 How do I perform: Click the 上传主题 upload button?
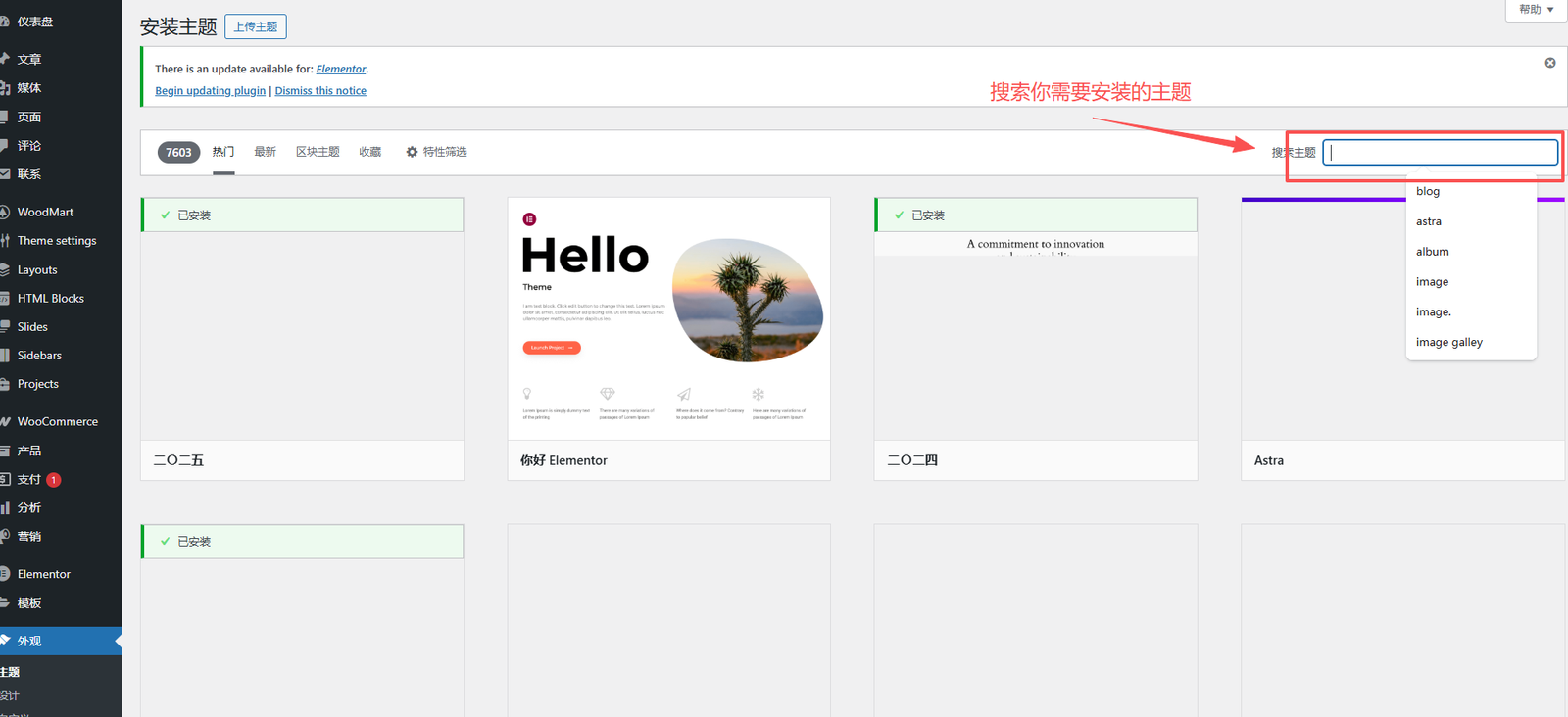[x=256, y=26]
